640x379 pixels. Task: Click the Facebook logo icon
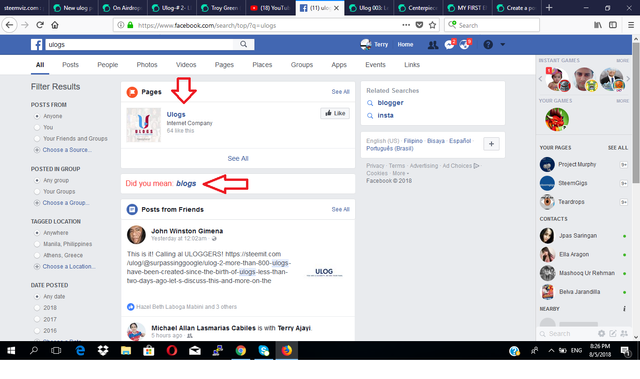click(36, 44)
